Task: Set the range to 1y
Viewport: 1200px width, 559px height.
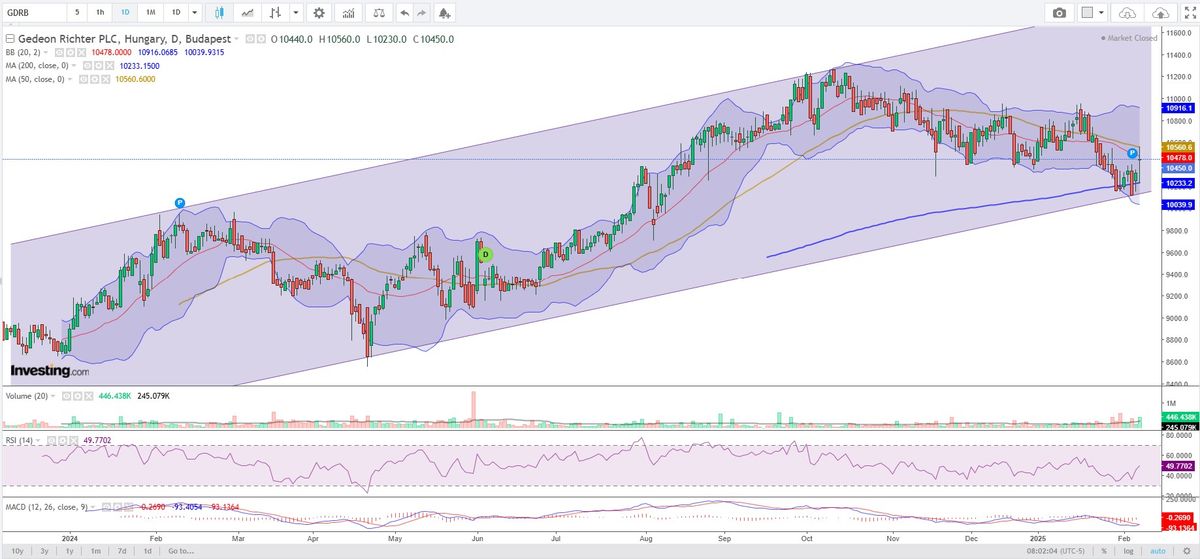Action: [69, 551]
